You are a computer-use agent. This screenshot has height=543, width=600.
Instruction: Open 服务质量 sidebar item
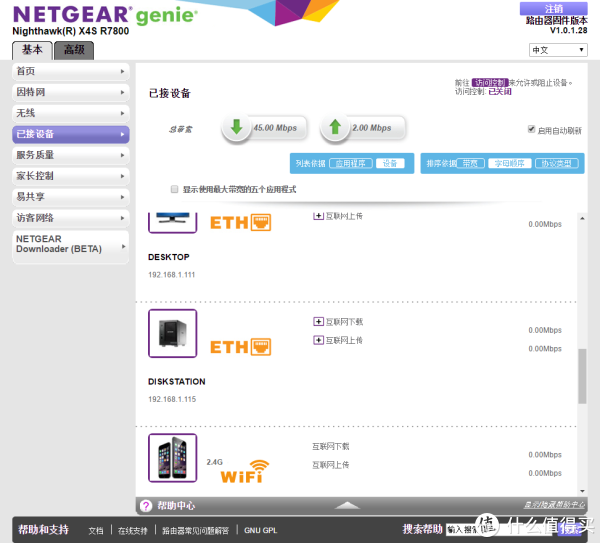[x=71, y=155]
